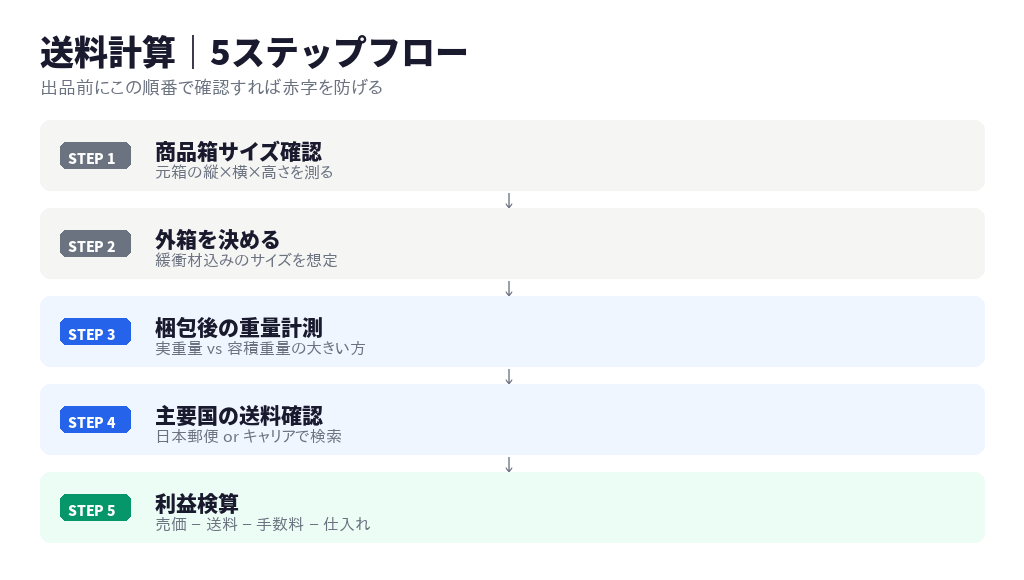Click the arrow between step 4 and step 5
The image size is (1024, 580).
tap(509, 464)
